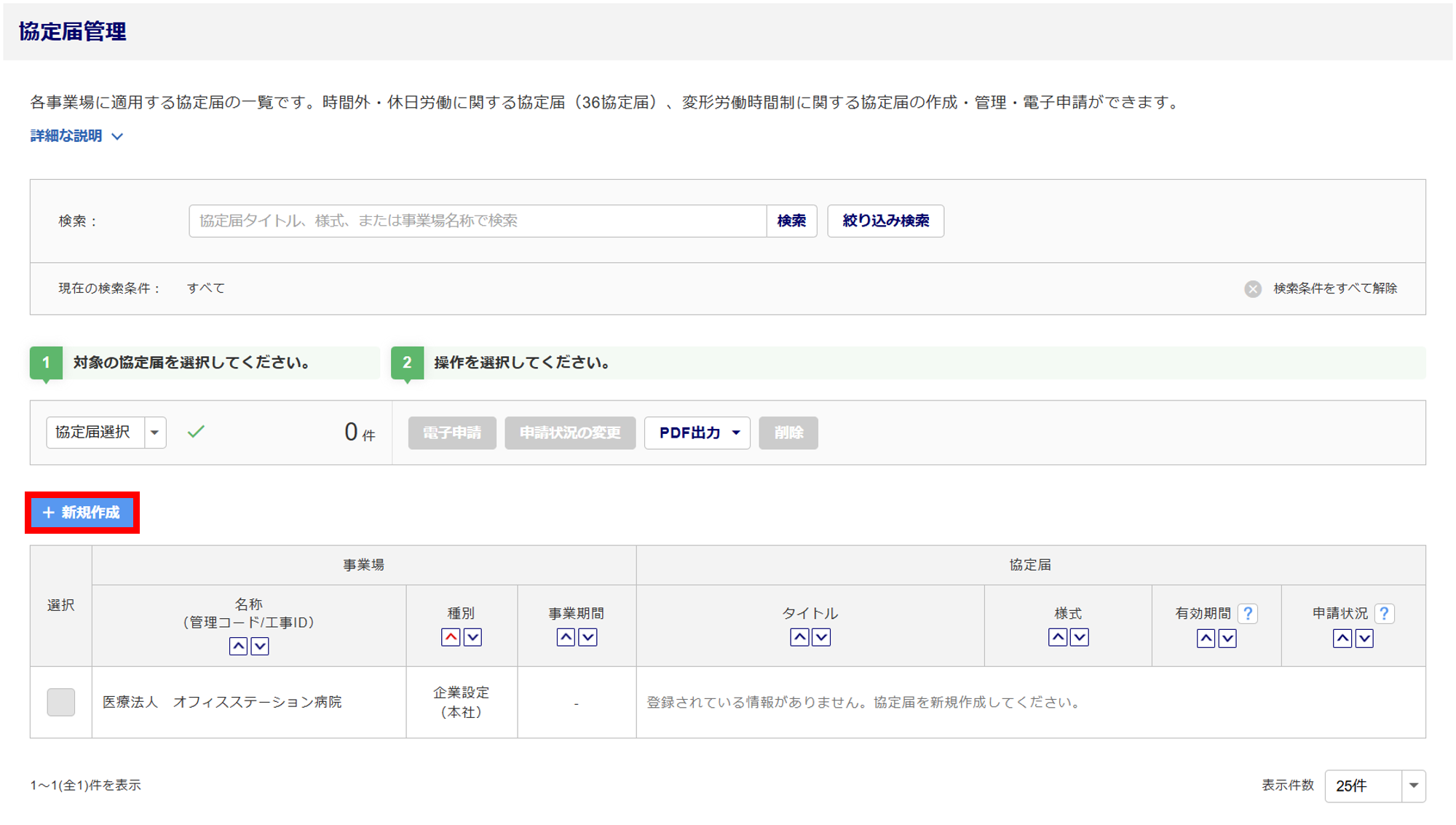Open the 協定届選択 dropdown
The height and width of the screenshot is (825, 1456).
tap(106, 433)
